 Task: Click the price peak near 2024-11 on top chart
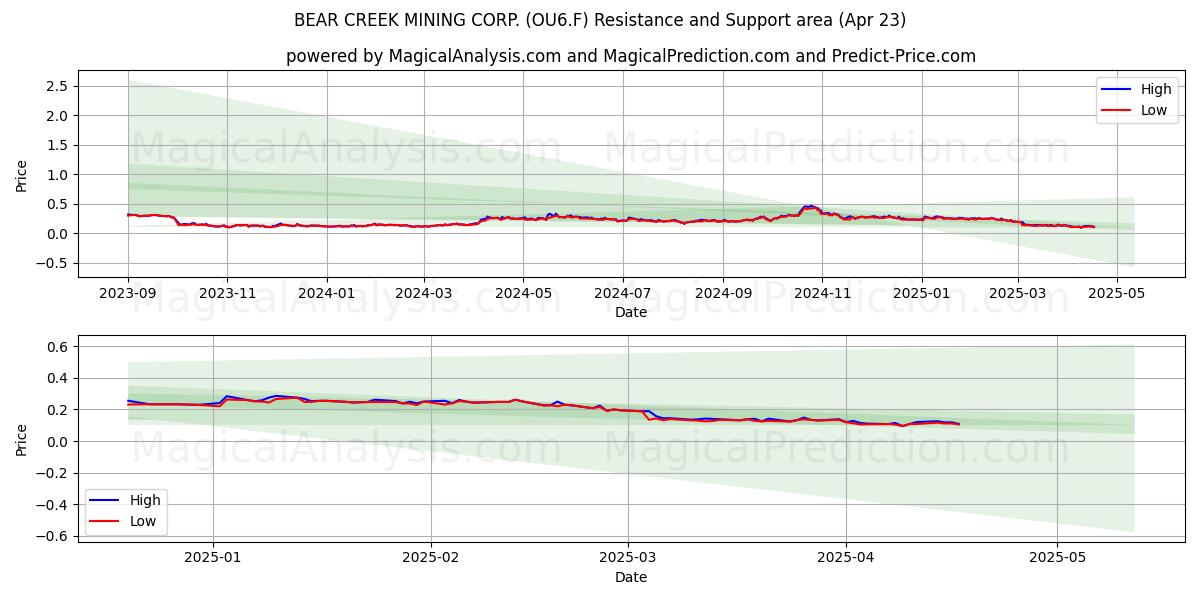coord(809,207)
